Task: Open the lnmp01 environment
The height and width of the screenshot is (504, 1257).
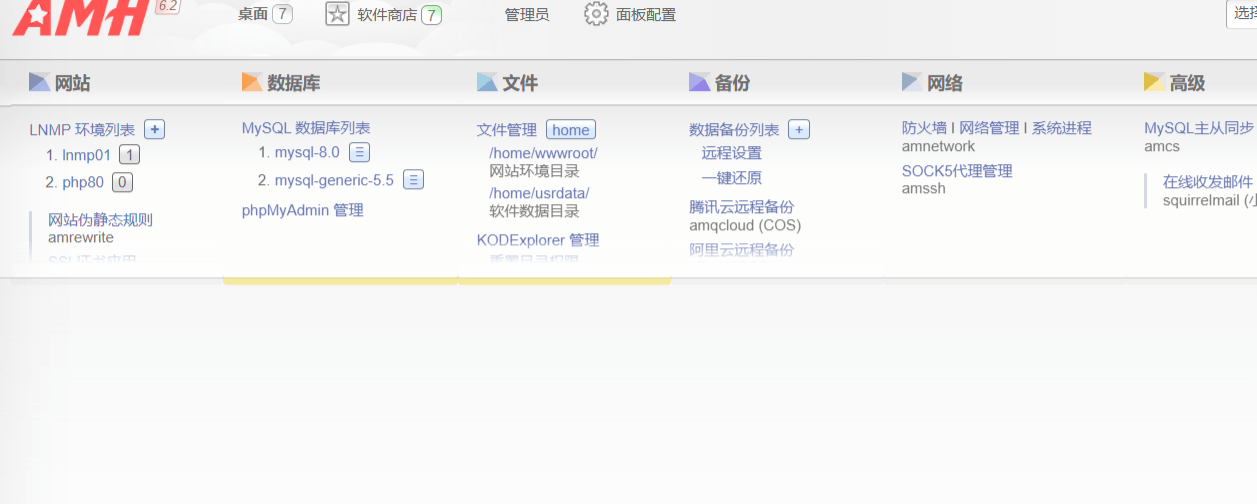Action: tap(86, 155)
